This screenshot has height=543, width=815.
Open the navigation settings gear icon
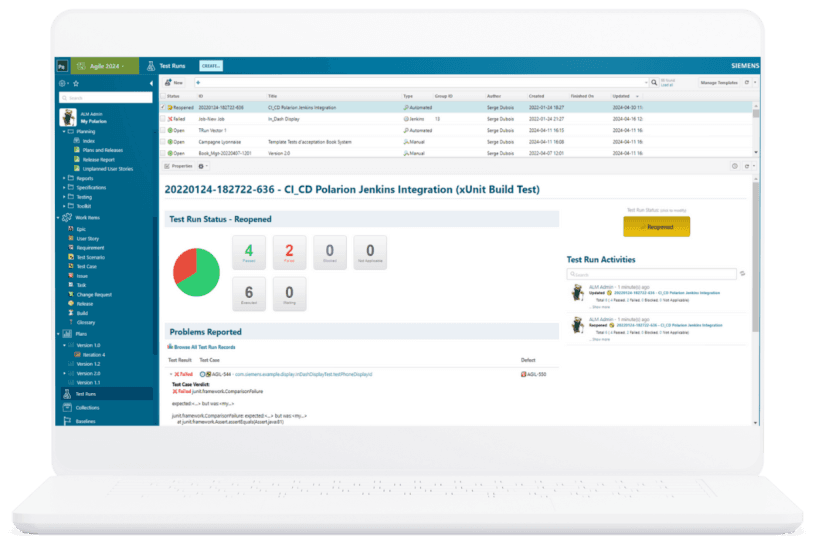point(62,83)
